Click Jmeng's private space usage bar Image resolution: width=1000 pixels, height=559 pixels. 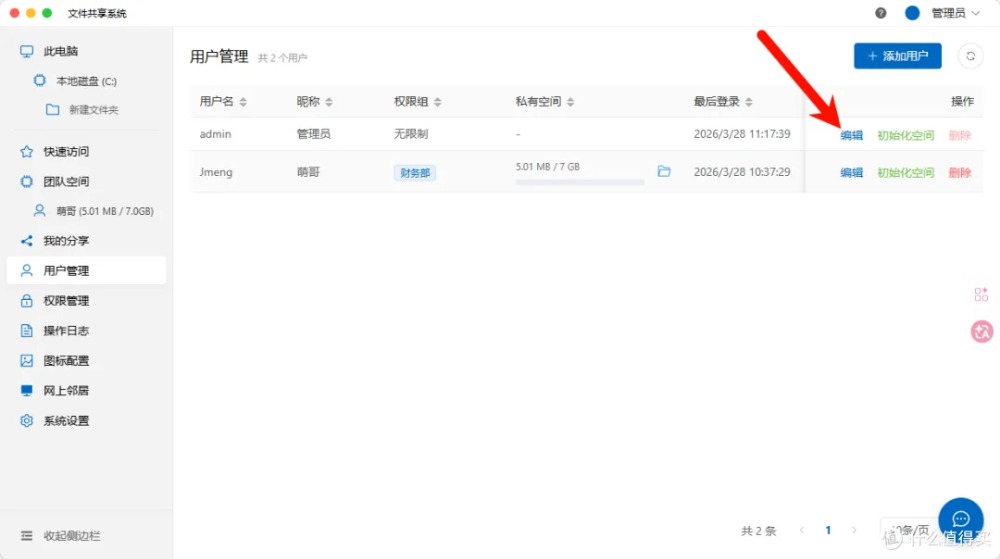click(579, 182)
